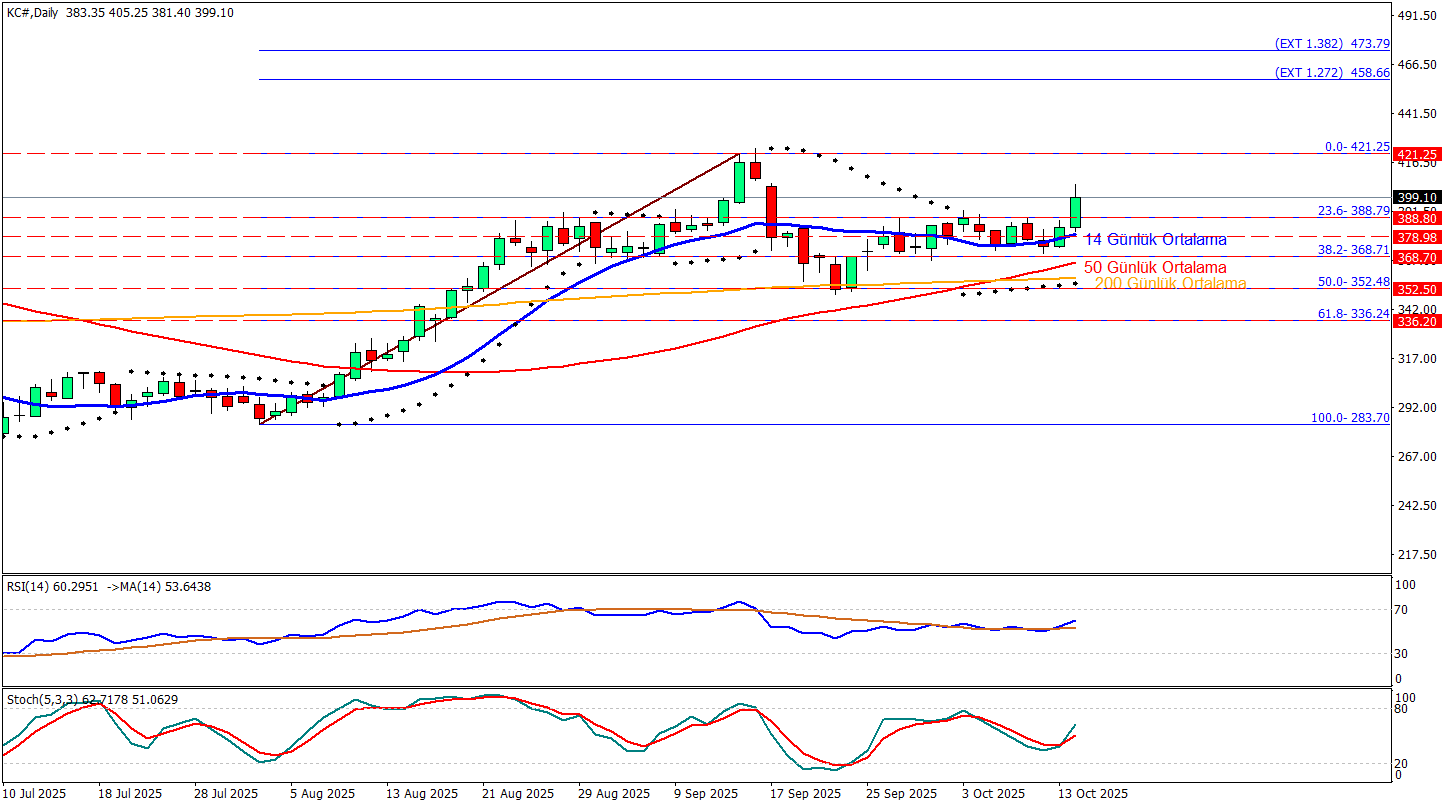Screen dimensions: 1448x806
Task: Click the black 399.10 current price tag
Action: coord(1418,198)
